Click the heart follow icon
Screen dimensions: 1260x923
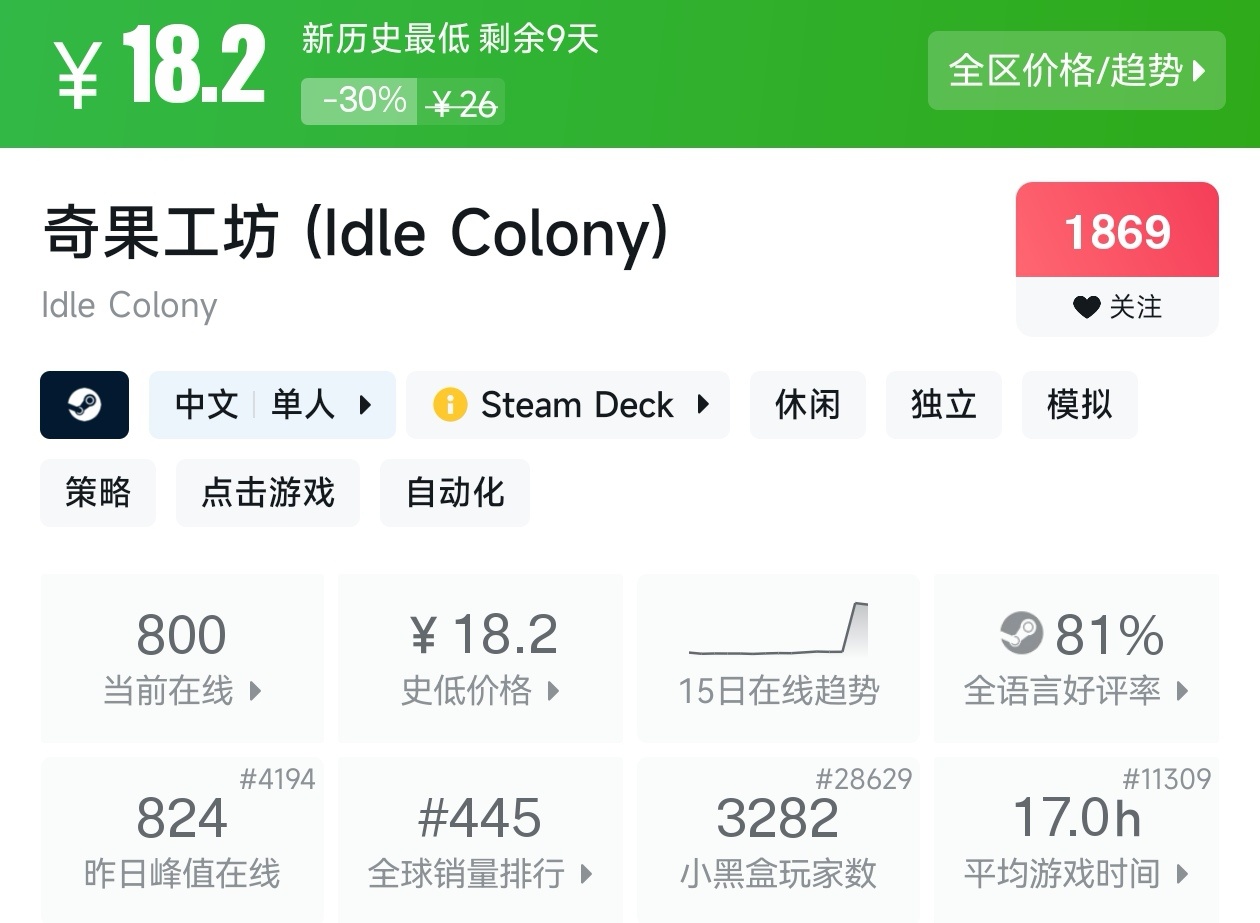tap(1086, 307)
